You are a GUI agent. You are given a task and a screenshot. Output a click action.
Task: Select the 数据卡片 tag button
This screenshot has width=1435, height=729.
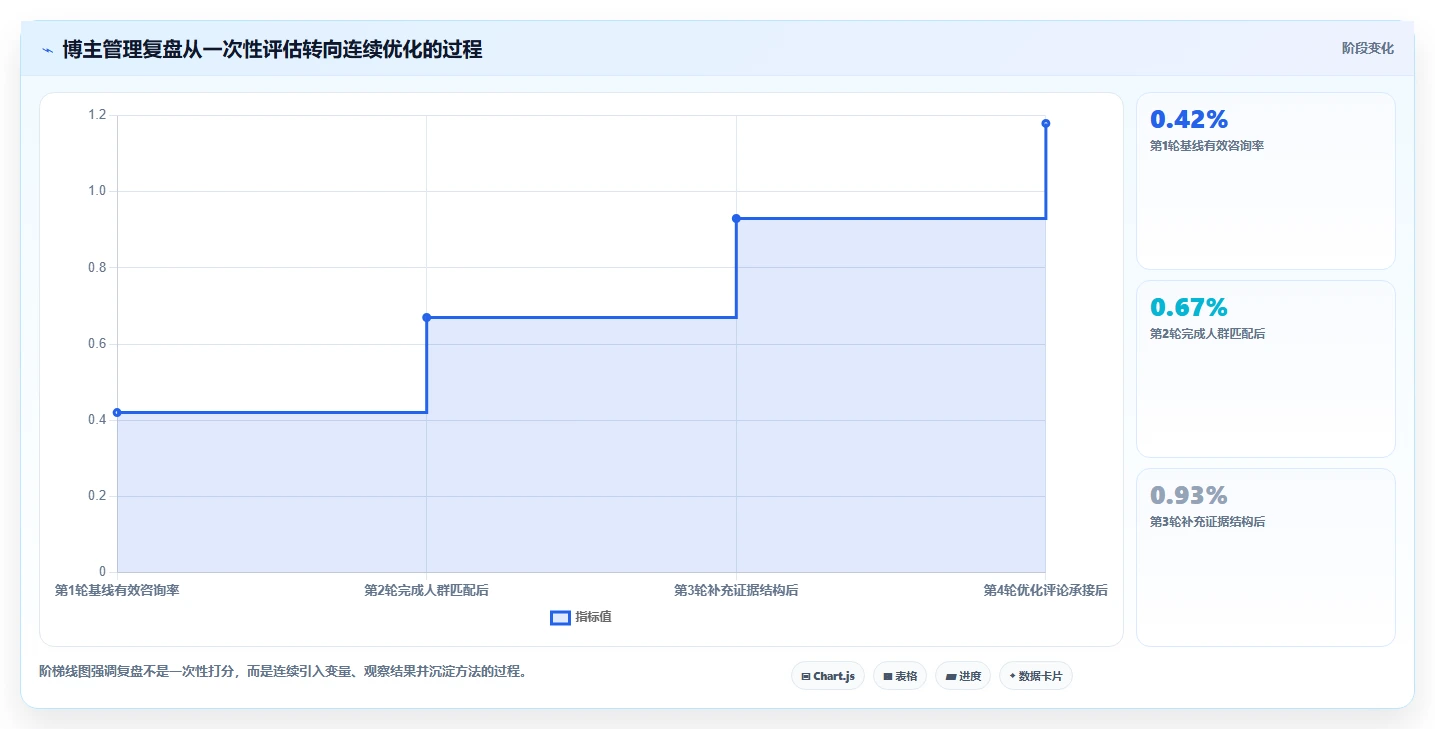tap(1035, 676)
